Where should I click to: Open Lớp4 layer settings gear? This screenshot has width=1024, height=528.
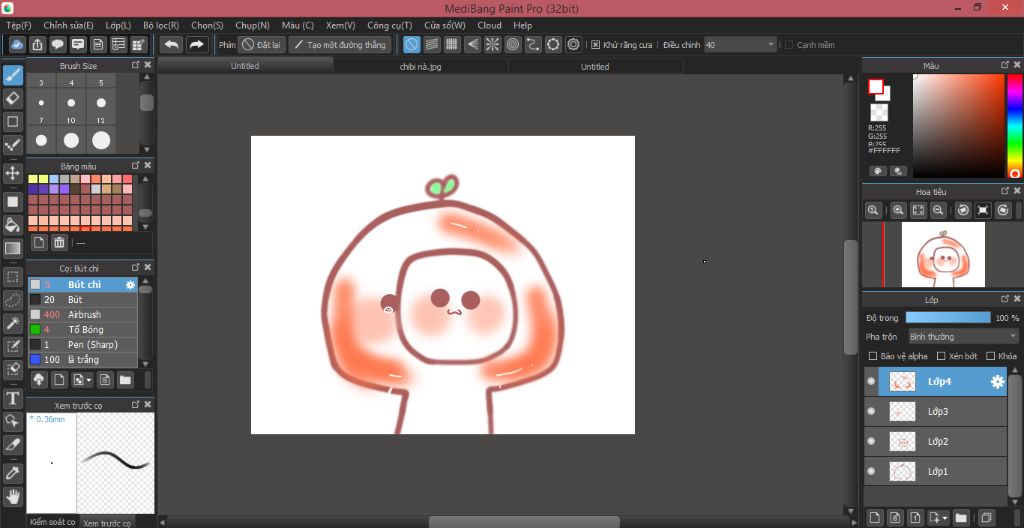coord(997,382)
